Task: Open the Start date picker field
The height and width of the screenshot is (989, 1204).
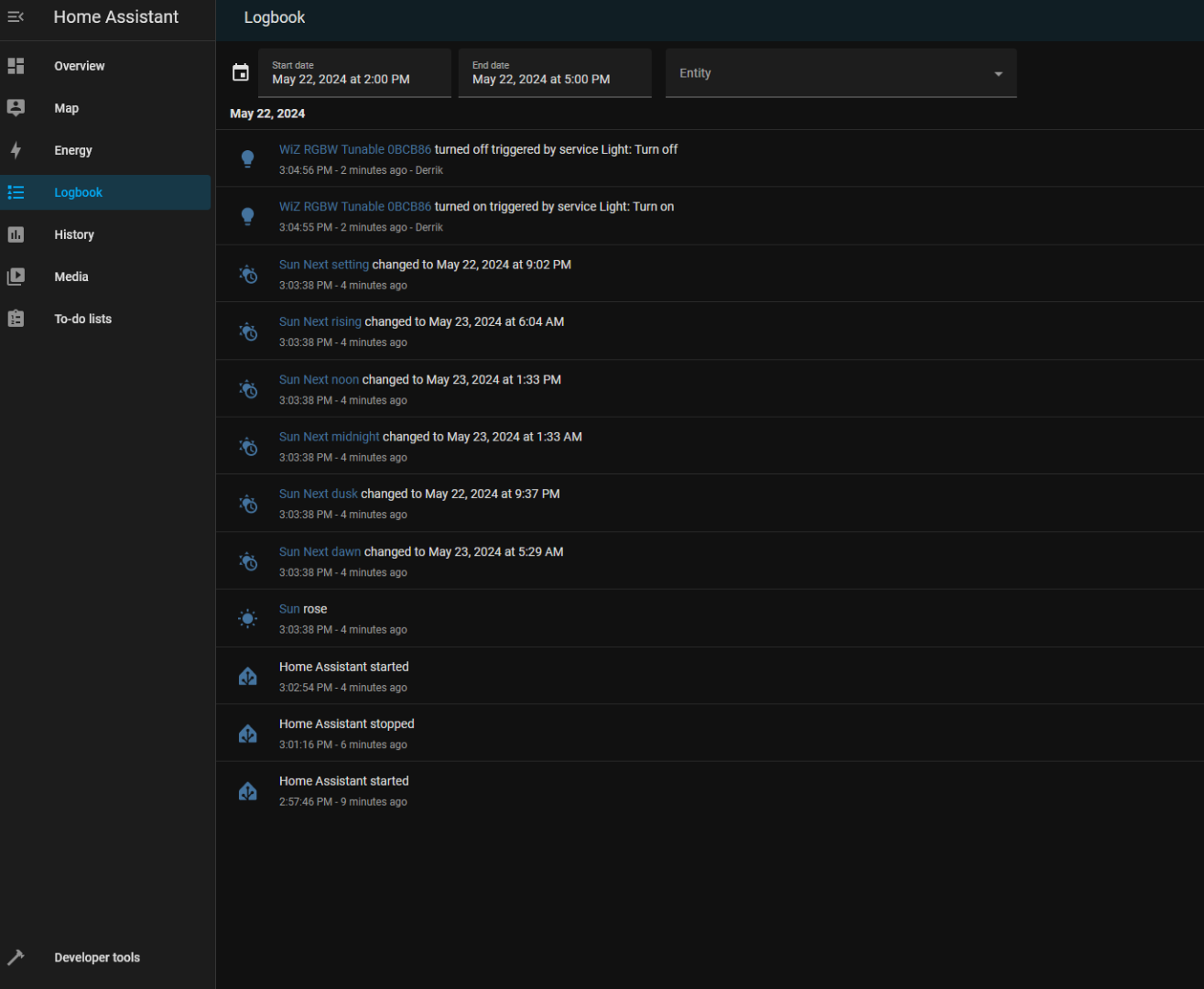Action: click(x=354, y=73)
